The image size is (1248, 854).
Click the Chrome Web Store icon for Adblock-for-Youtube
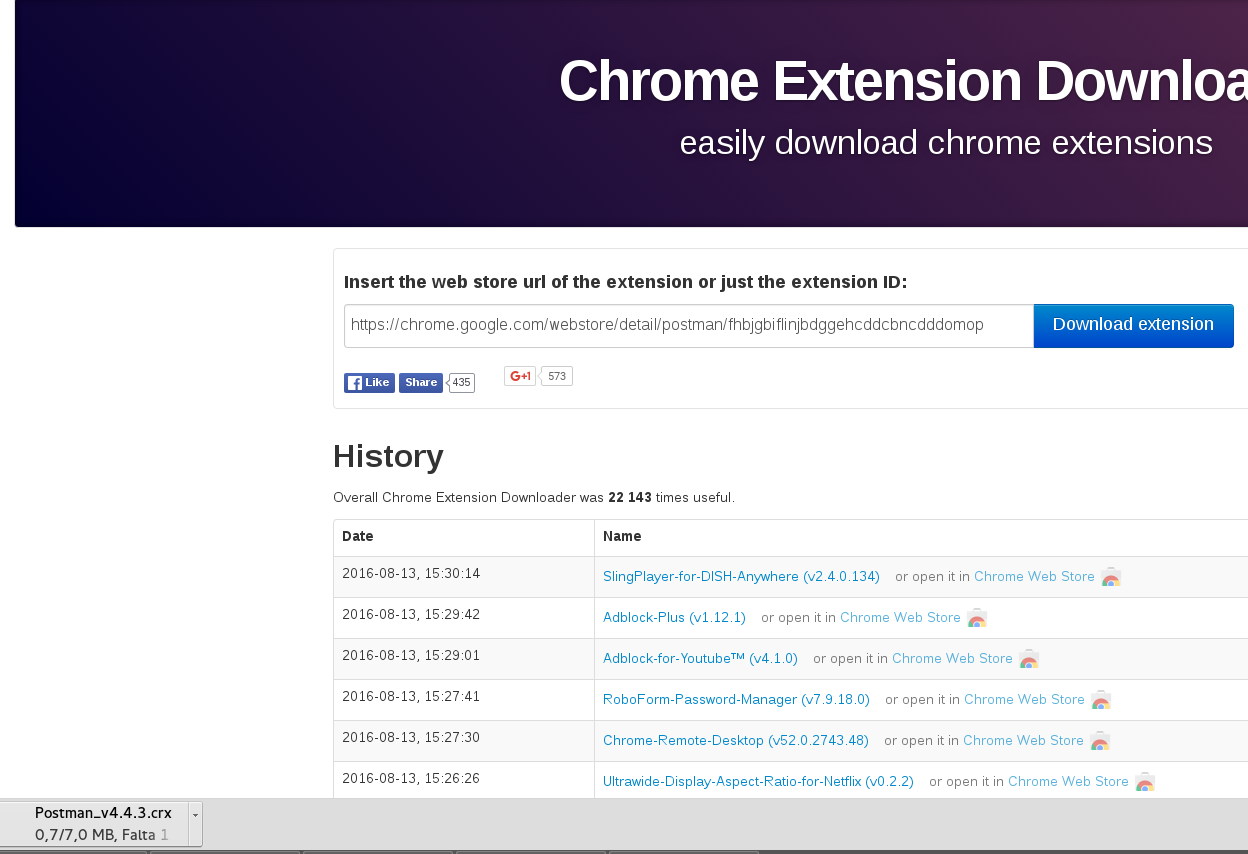point(1029,659)
